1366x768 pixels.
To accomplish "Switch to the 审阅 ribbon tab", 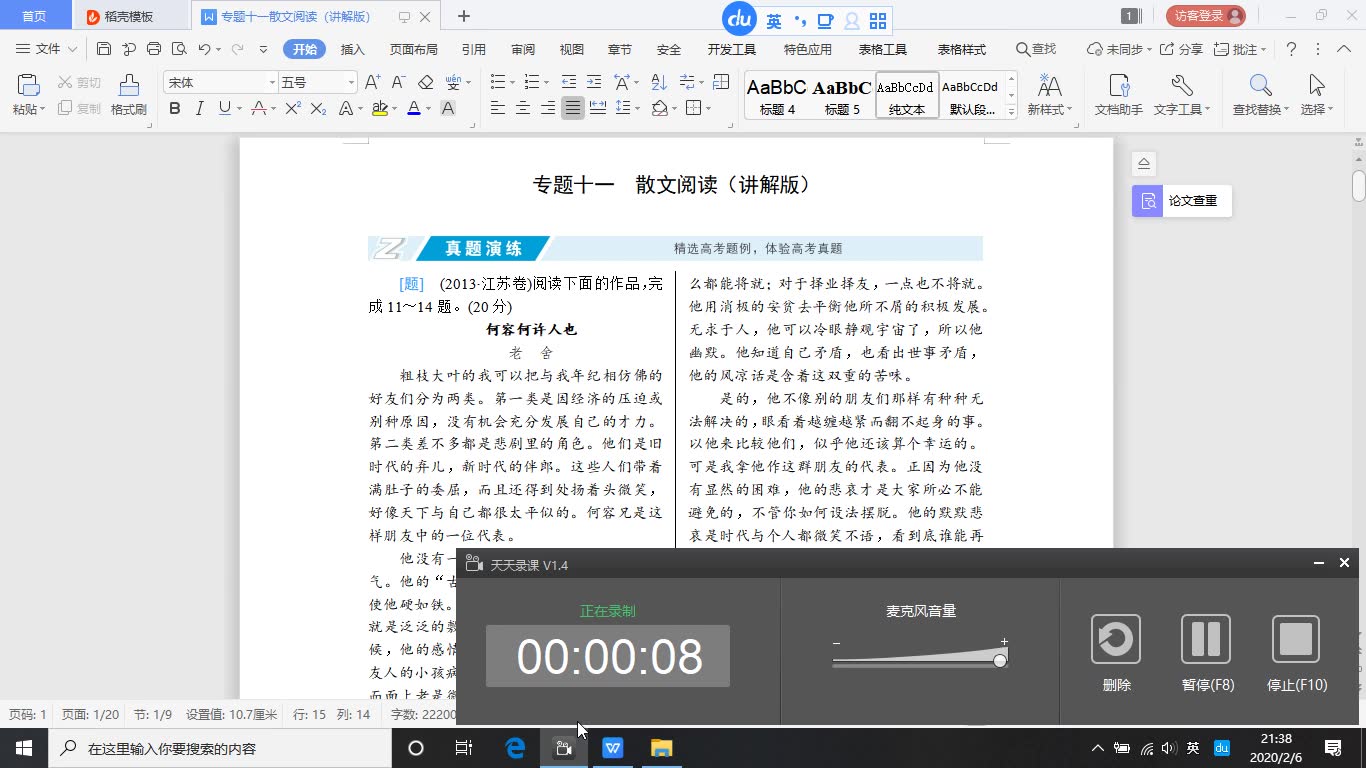I will (x=523, y=49).
